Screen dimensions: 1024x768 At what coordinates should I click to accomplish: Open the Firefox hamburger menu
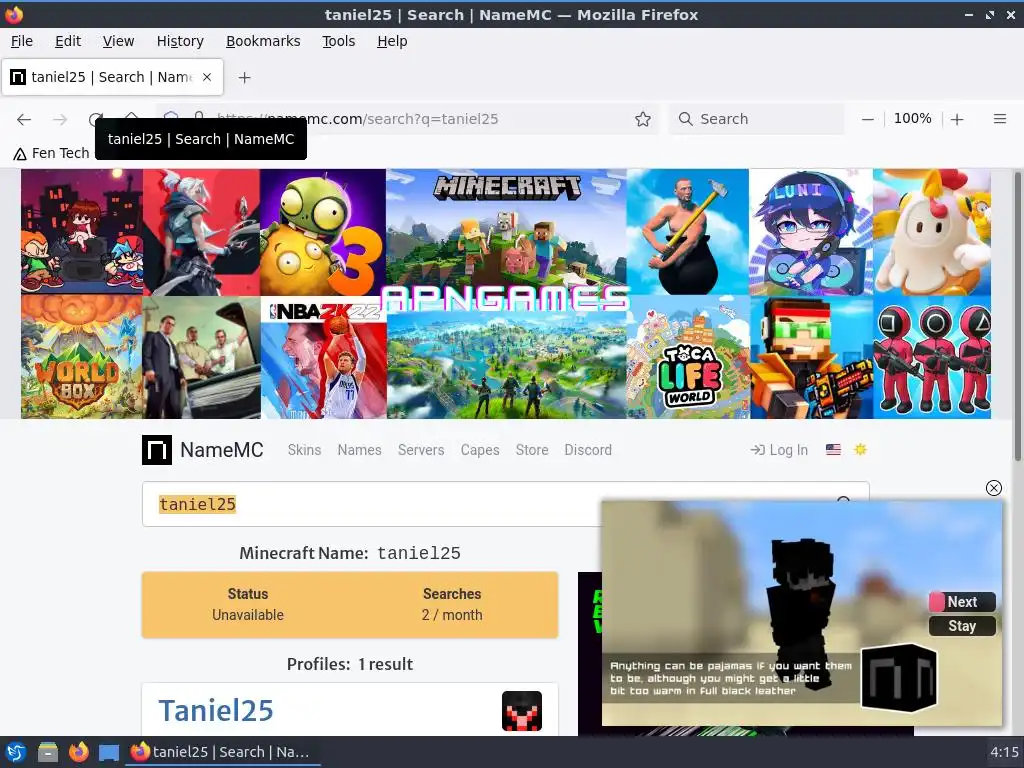999,119
